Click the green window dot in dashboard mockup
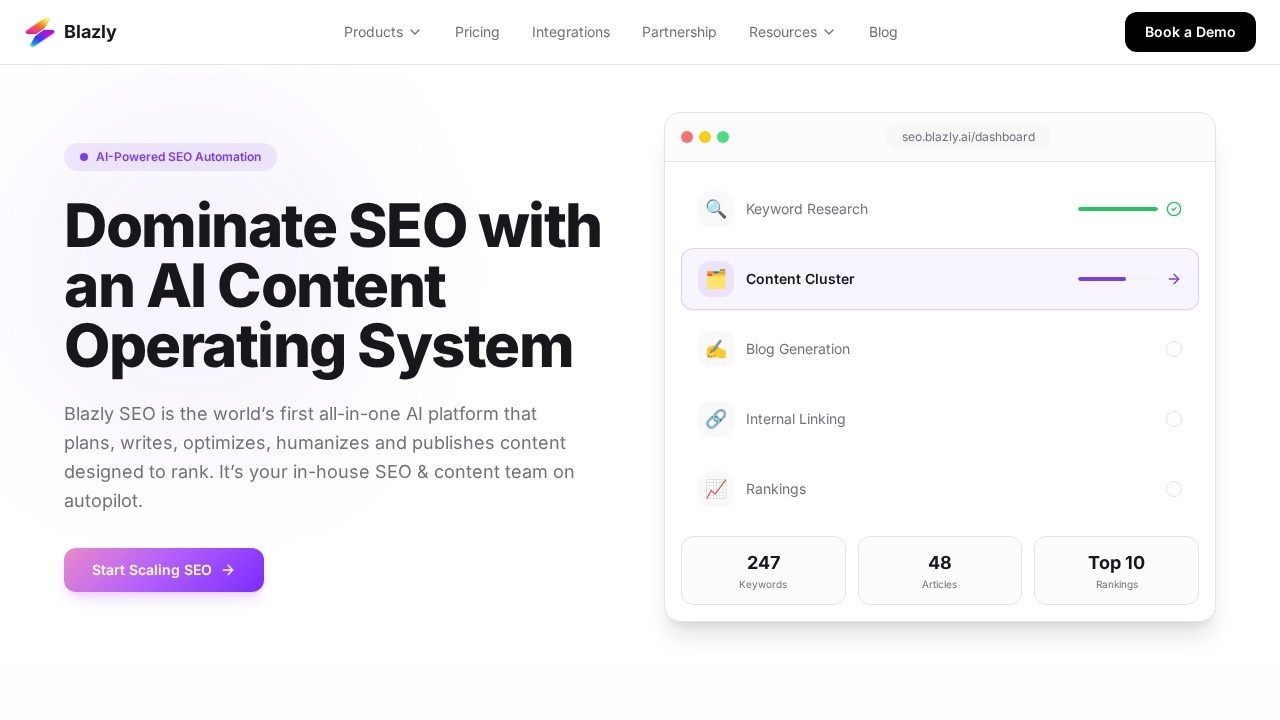 click(723, 137)
